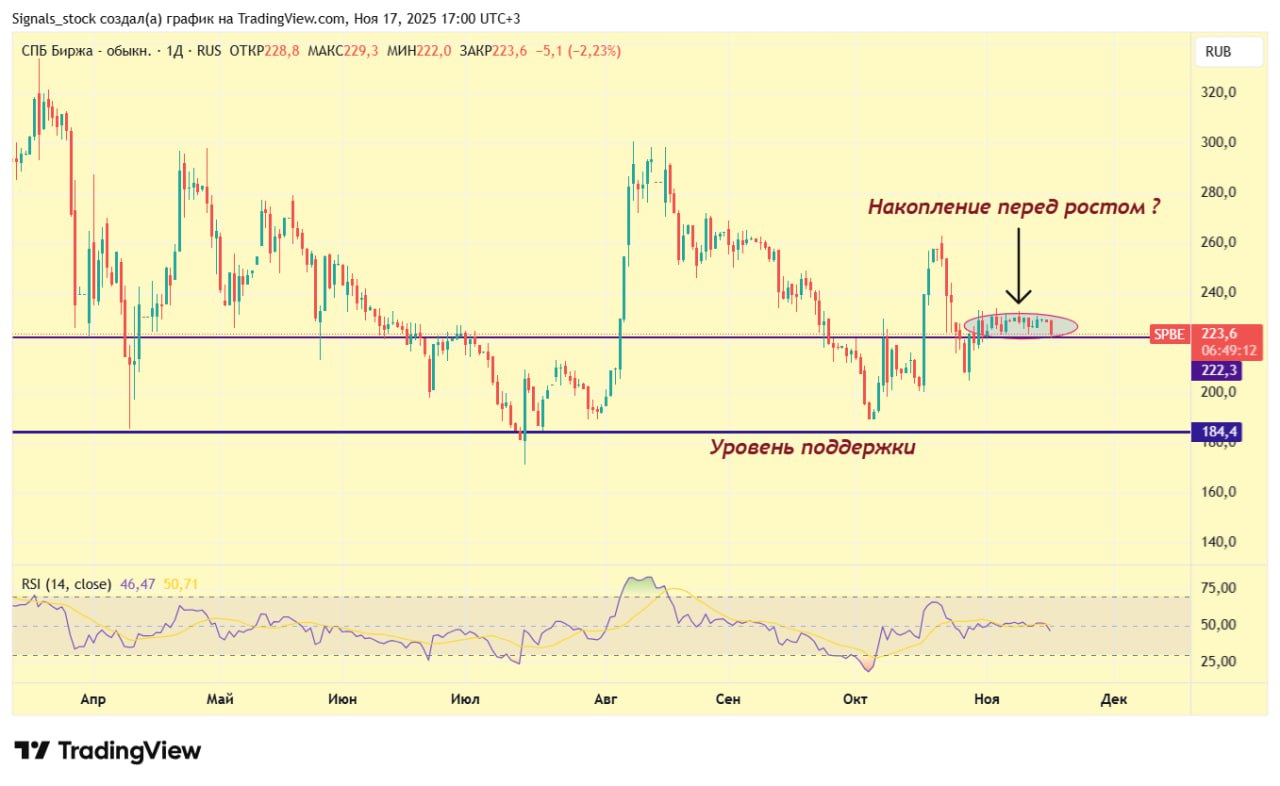Click the 300,0 mark on the price scale
The height and width of the screenshot is (786, 1280).
(x=1220, y=142)
